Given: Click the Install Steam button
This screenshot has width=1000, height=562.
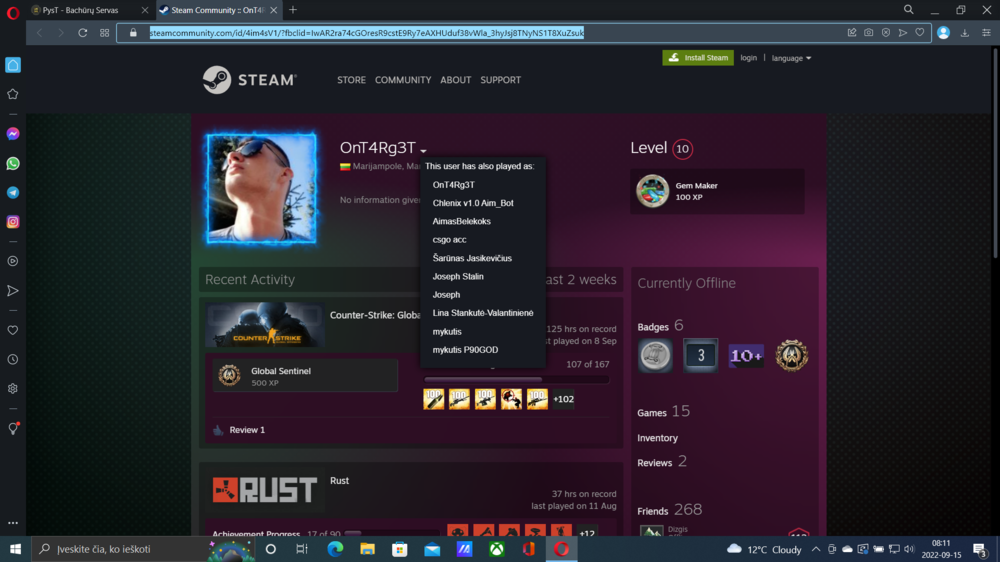Looking at the screenshot, I should (x=698, y=58).
